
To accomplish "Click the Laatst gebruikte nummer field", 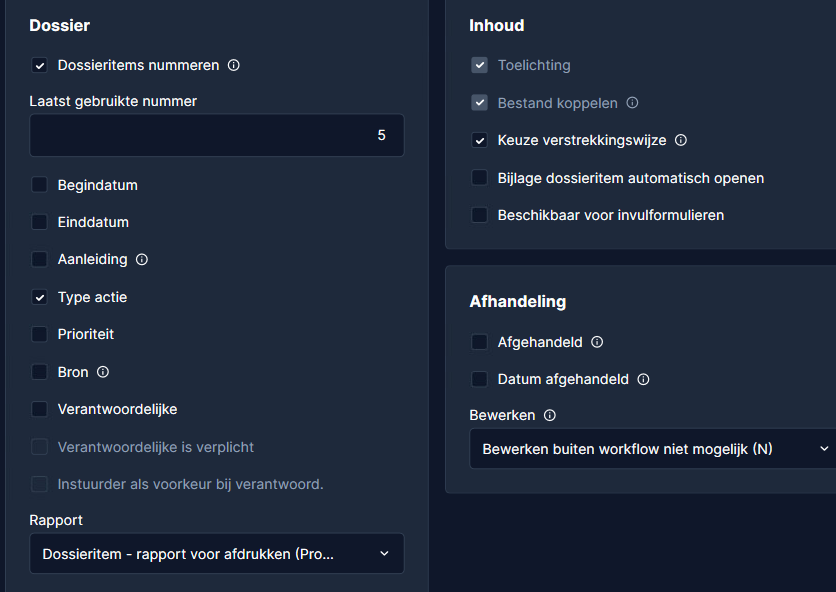I will pyautogui.click(x=216, y=135).
